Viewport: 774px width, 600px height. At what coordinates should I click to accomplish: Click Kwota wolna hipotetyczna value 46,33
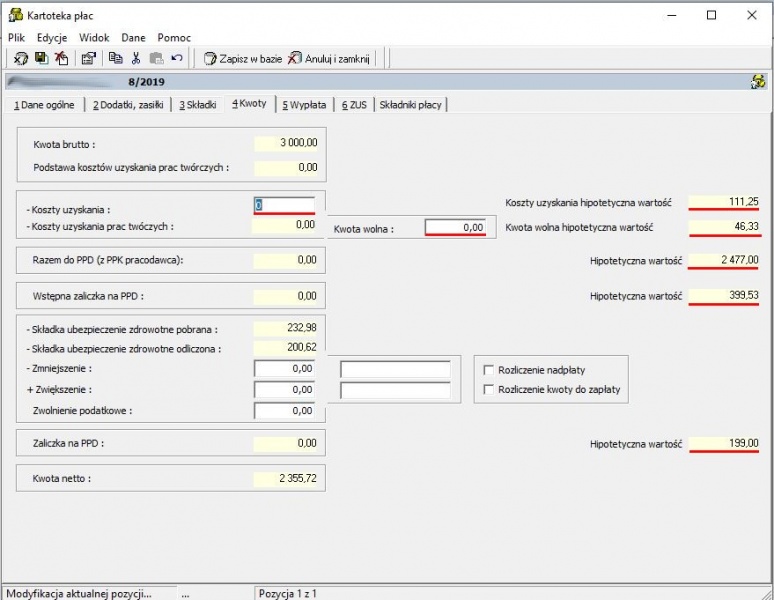coord(724,226)
